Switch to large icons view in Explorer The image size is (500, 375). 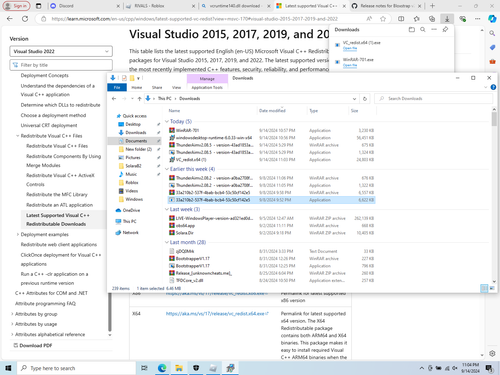point(492,288)
